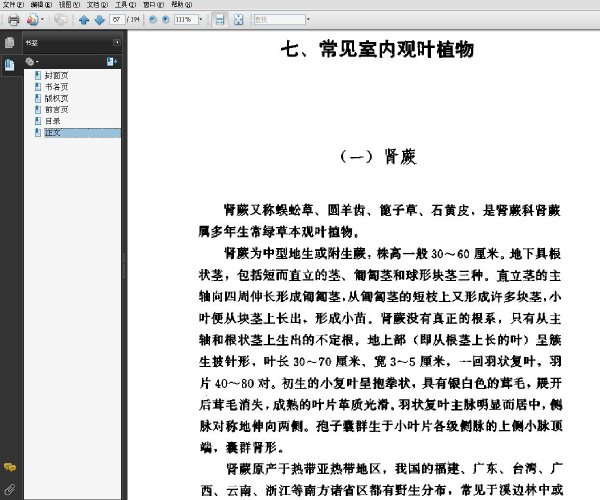Open the 编辑 menu
The image size is (600, 500).
(41, 5)
